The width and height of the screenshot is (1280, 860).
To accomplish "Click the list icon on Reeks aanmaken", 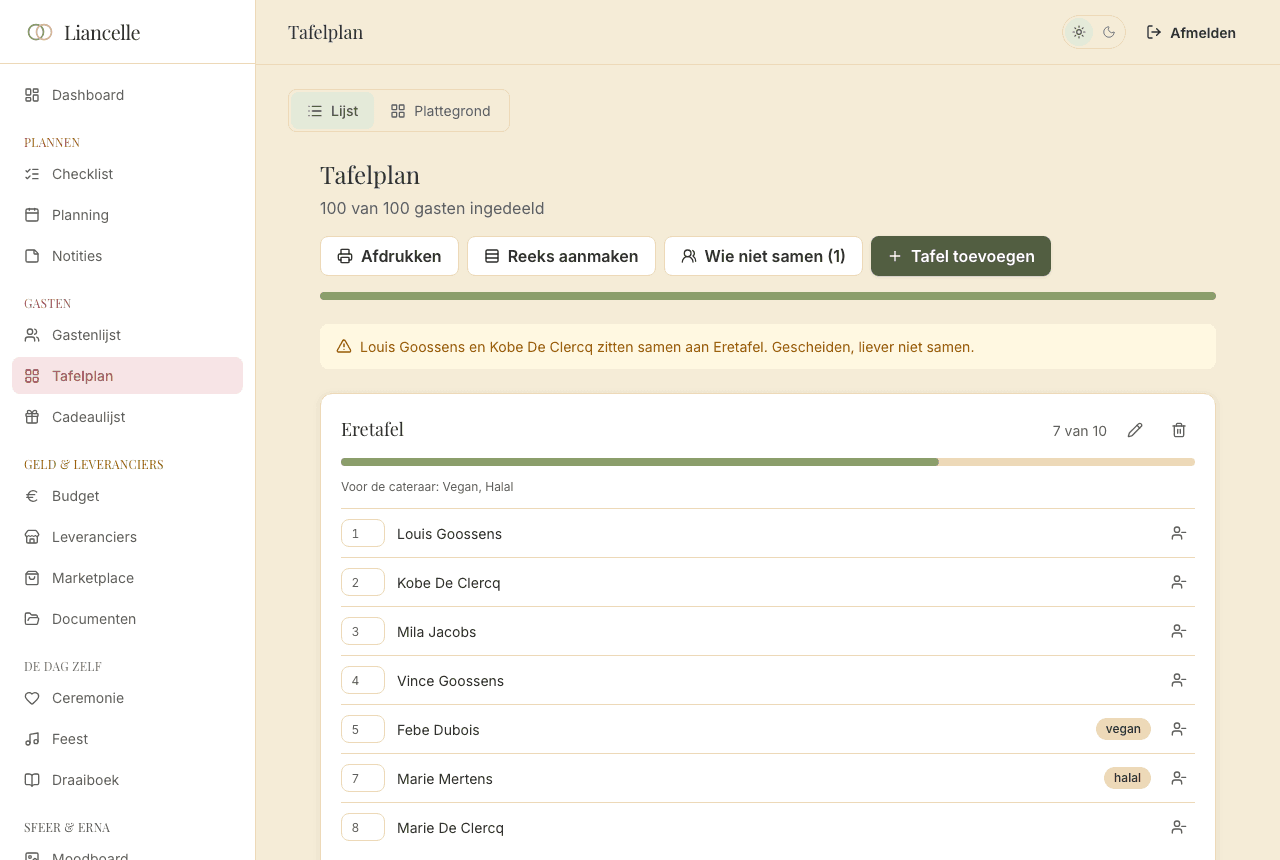I will (492, 256).
